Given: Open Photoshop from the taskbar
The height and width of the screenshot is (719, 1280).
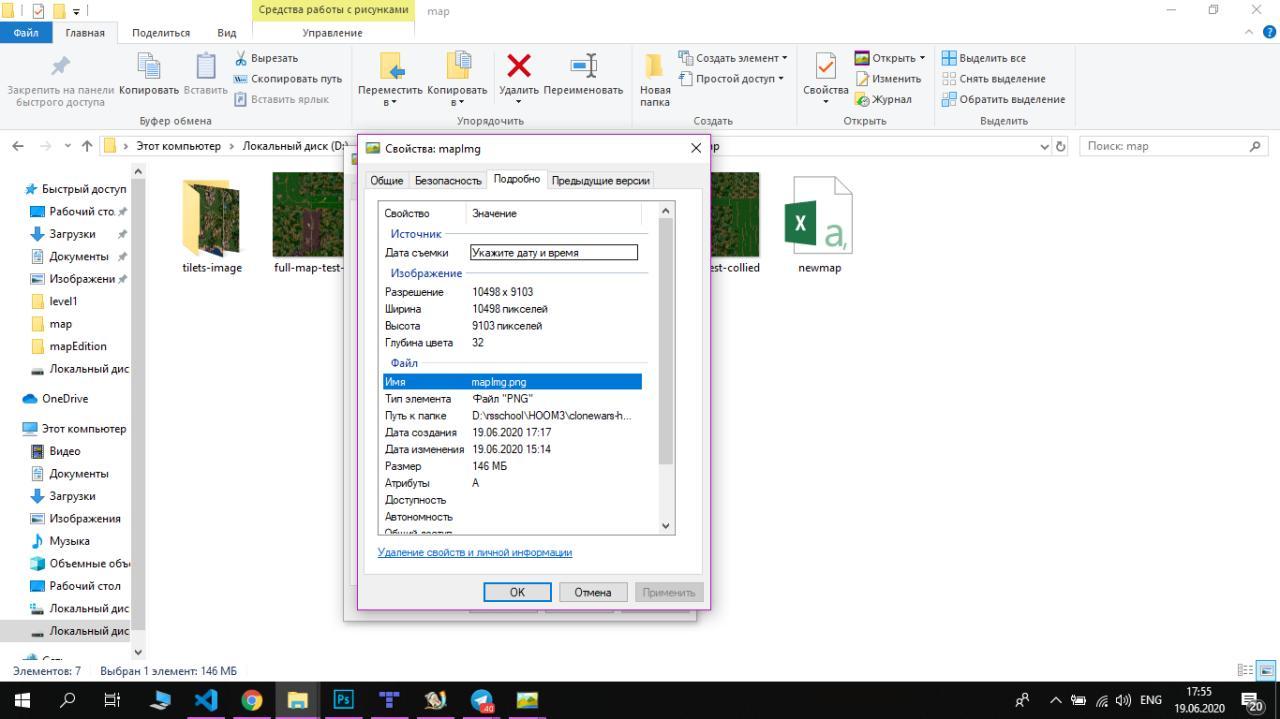Looking at the screenshot, I should [x=343, y=700].
